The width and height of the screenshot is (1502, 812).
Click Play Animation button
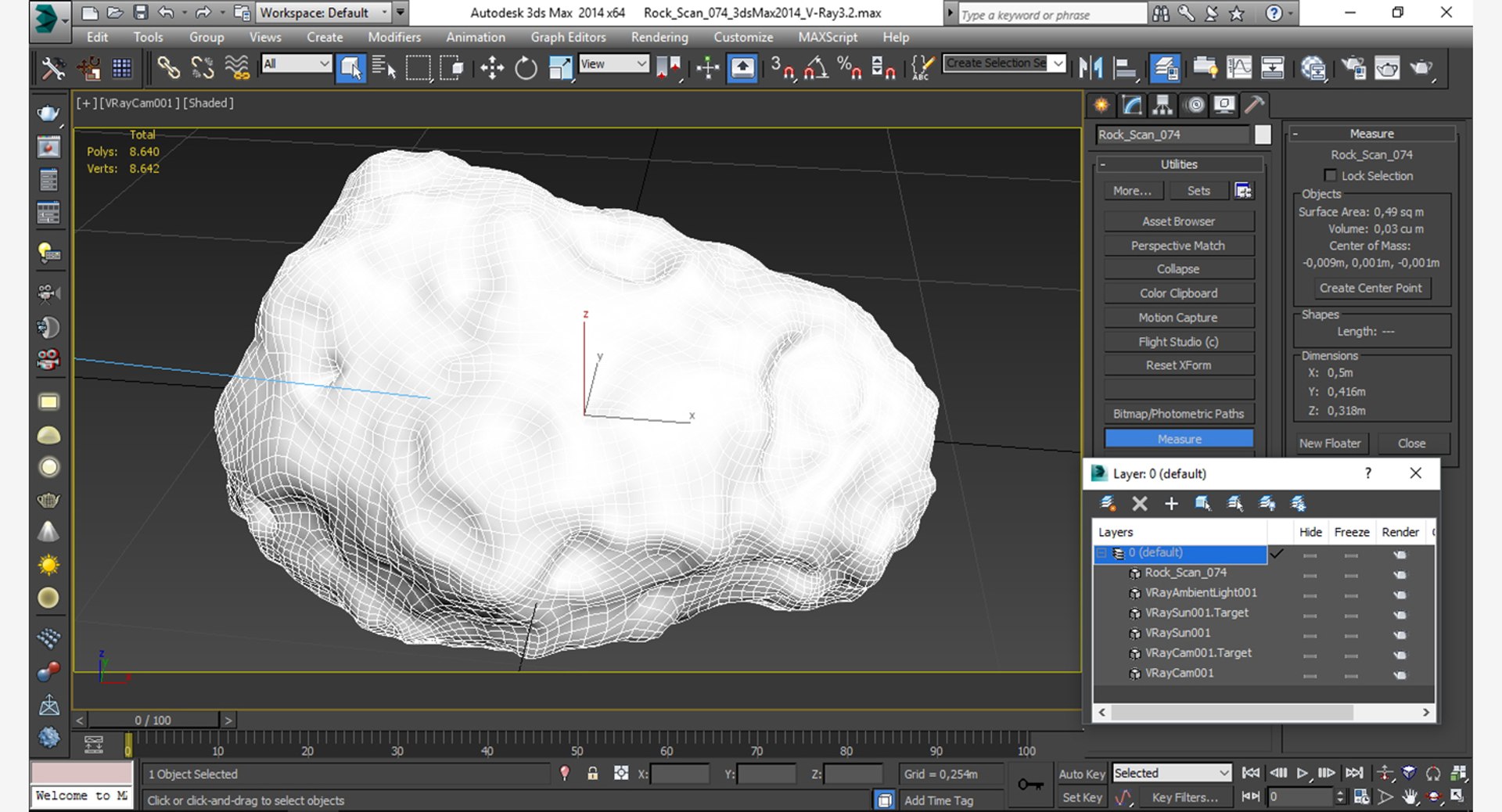(1302, 774)
